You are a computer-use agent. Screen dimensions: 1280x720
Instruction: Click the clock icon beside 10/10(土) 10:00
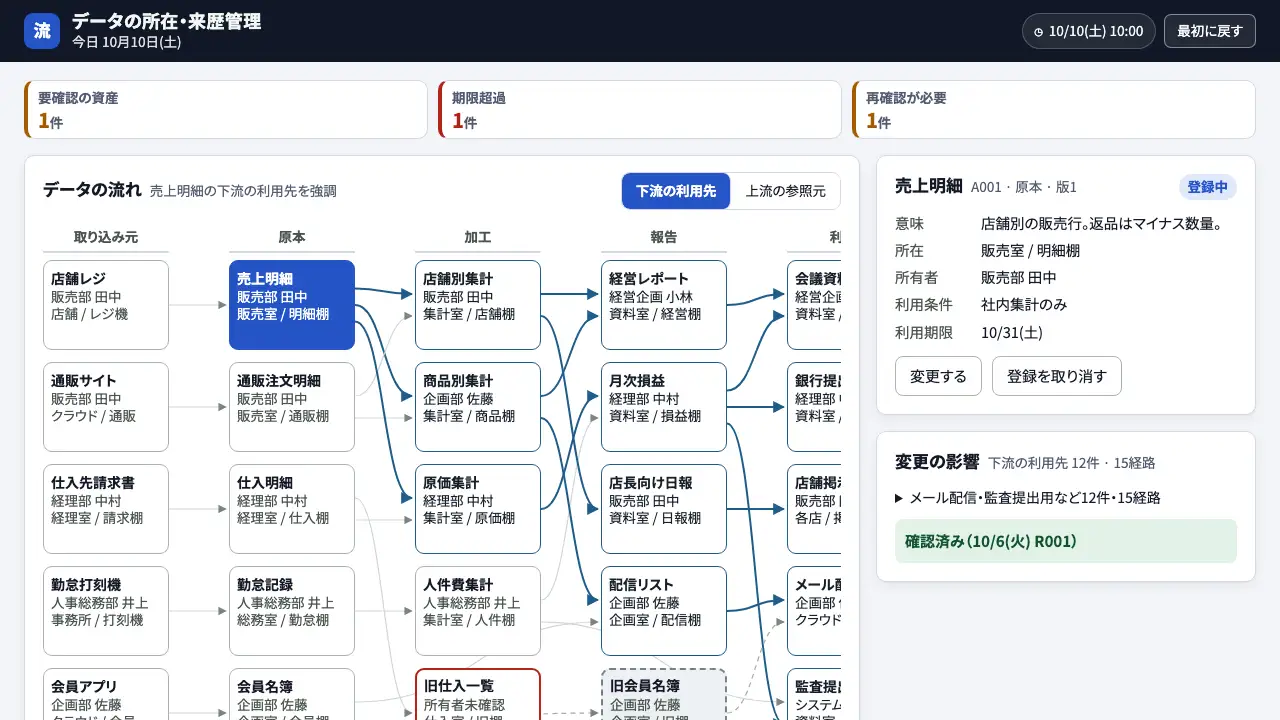point(1038,32)
